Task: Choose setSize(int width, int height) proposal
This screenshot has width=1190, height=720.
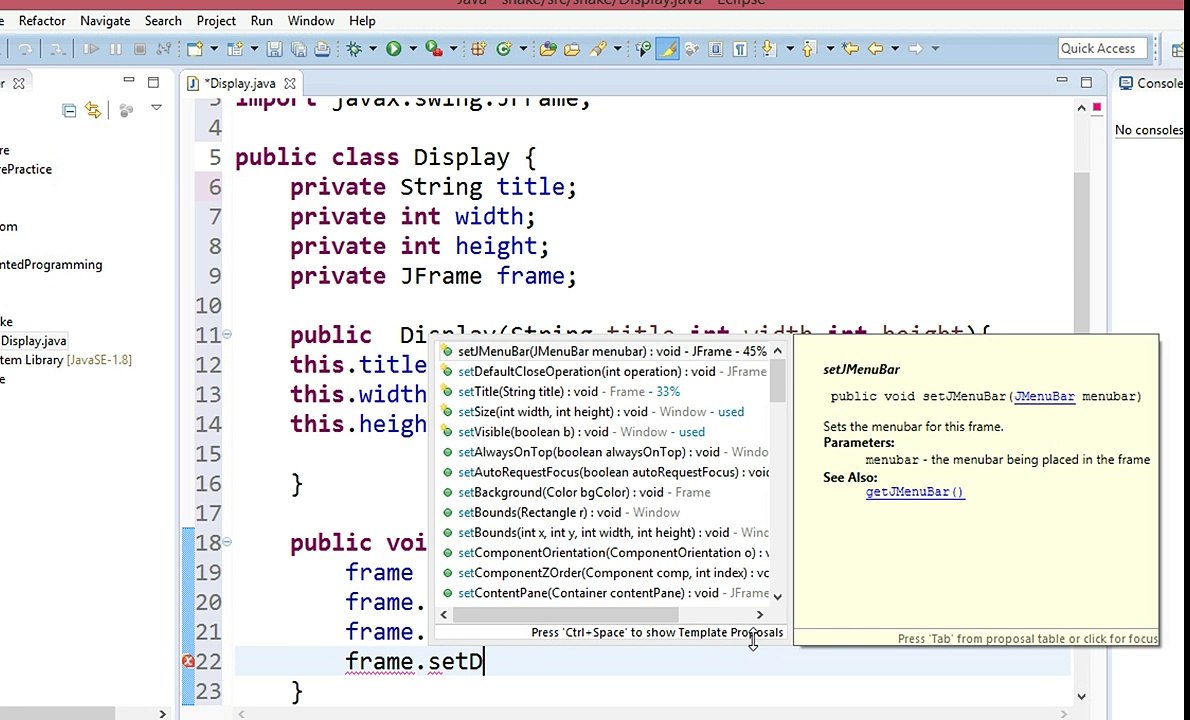Action: tap(604, 412)
